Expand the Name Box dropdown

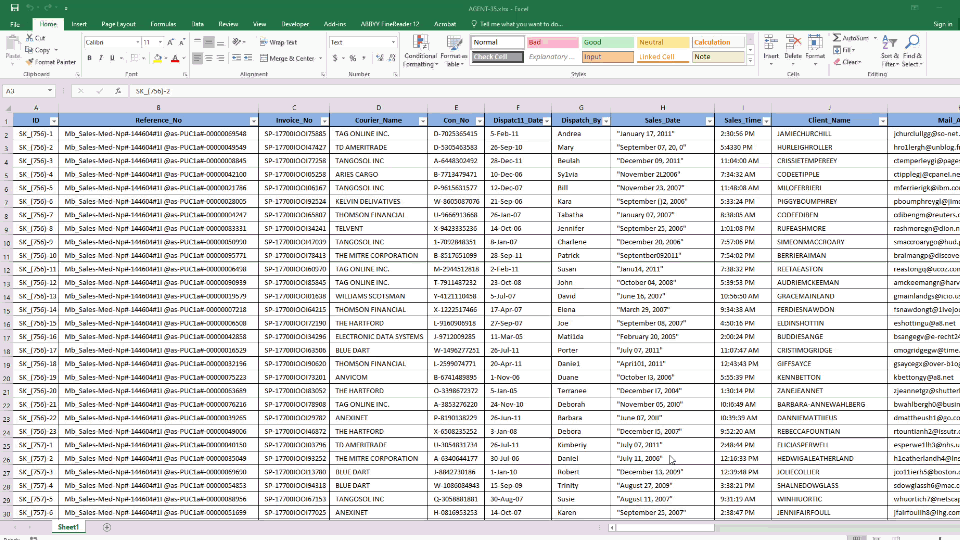[x=50, y=91]
